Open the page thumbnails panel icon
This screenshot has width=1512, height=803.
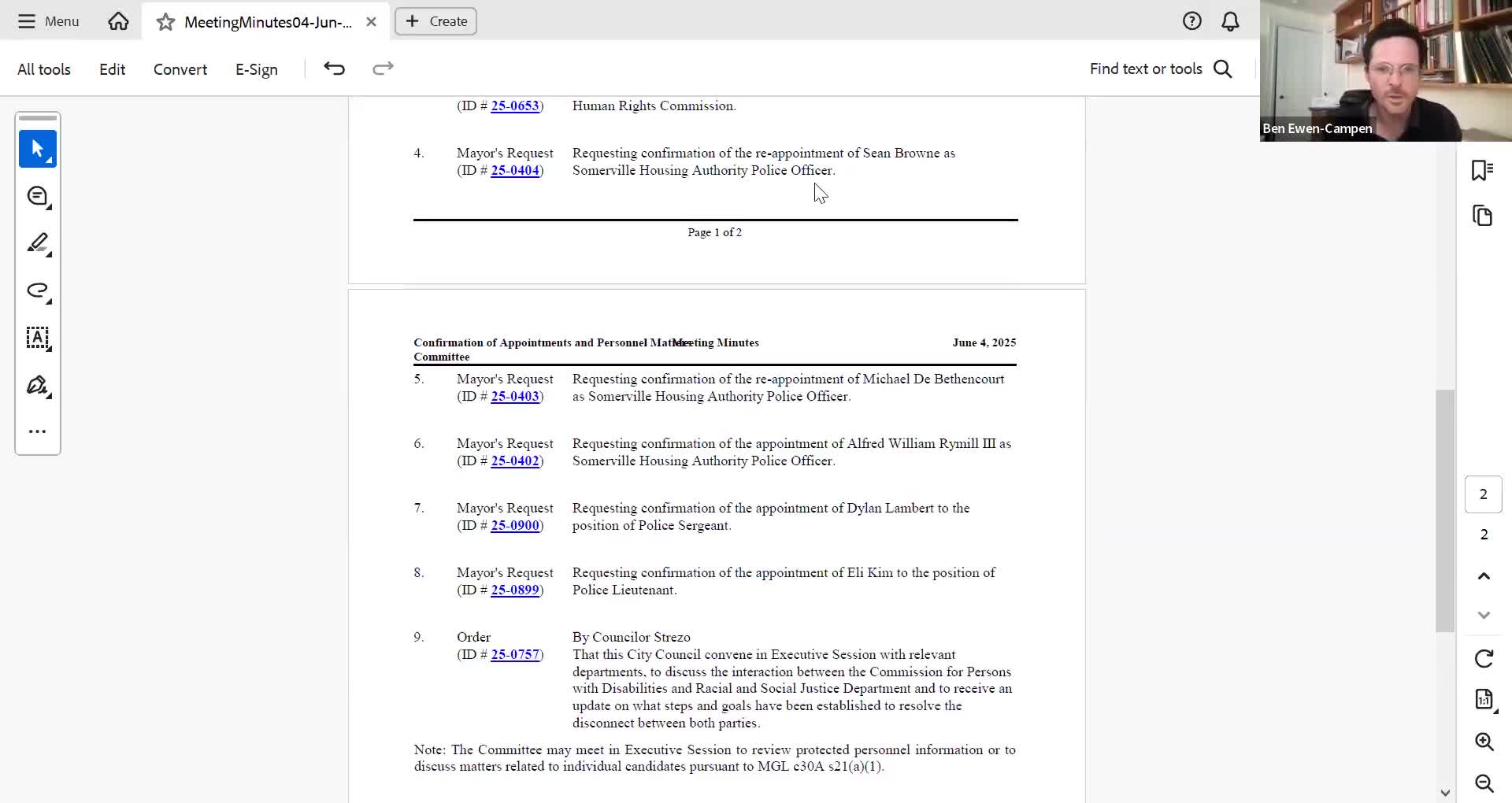coord(1483,216)
